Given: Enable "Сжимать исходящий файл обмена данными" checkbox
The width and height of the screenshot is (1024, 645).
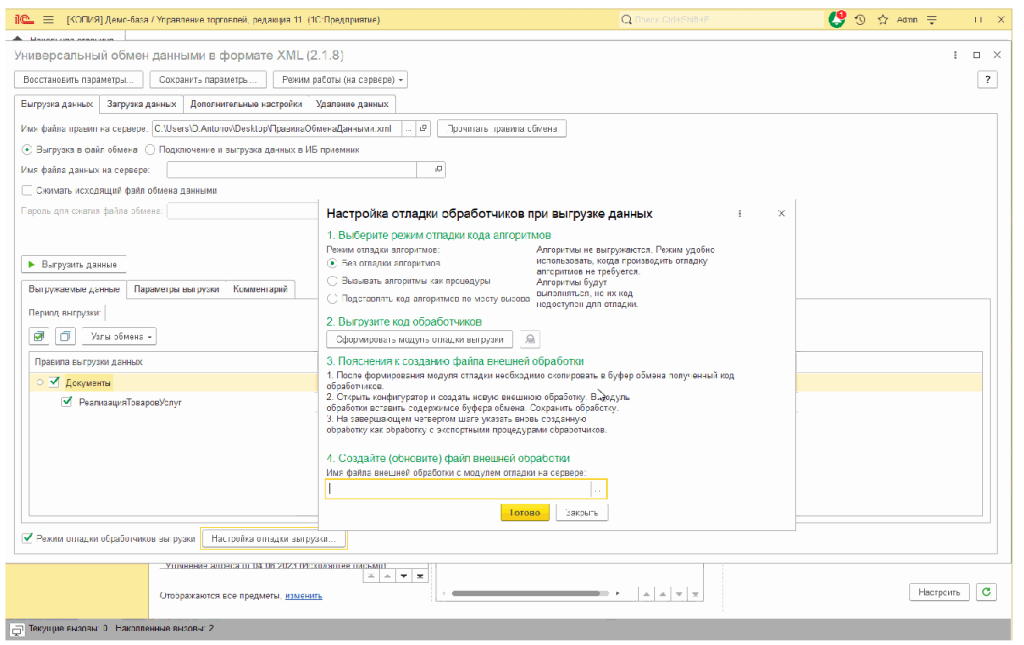Looking at the screenshot, I should pyautogui.click(x=27, y=190).
